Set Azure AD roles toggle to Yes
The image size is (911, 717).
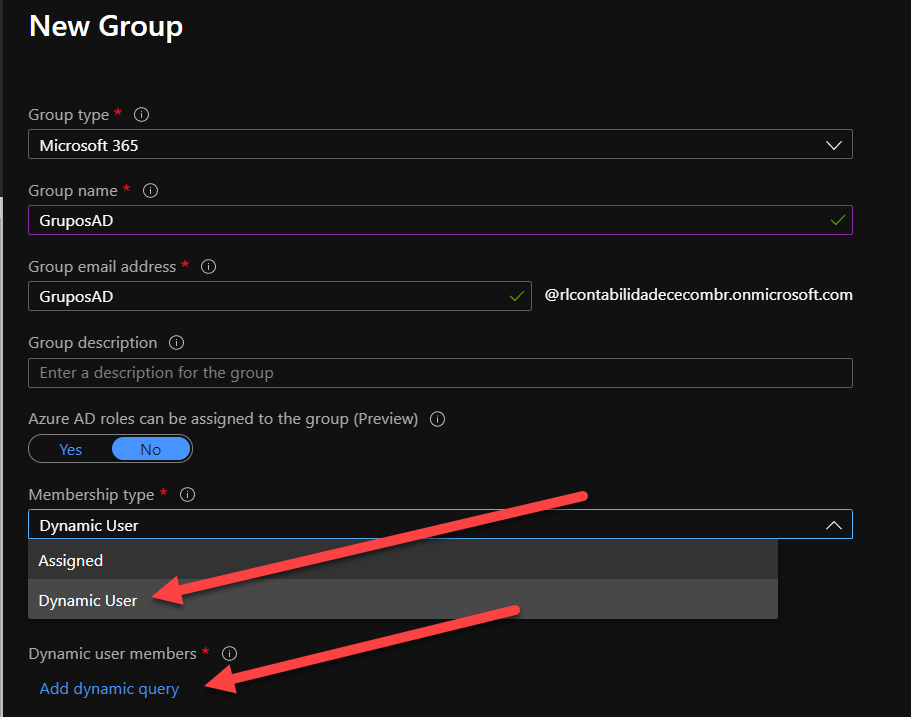(70, 449)
